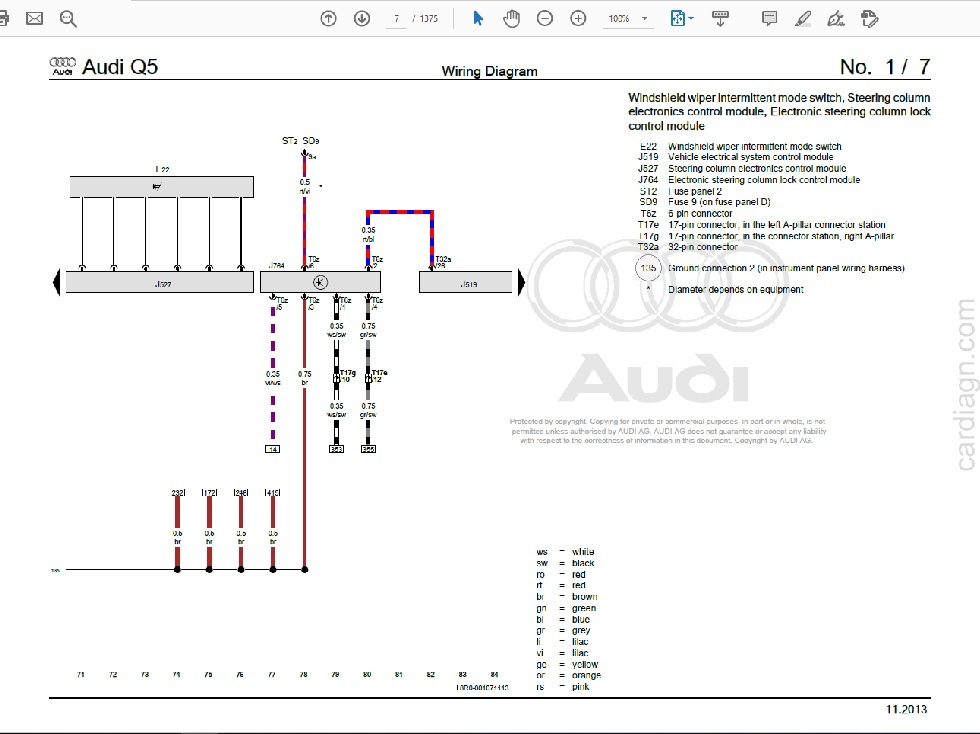The image size is (980, 734).
Task: Click the left continuation arrow beside J527
Action: click(x=57, y=283)
